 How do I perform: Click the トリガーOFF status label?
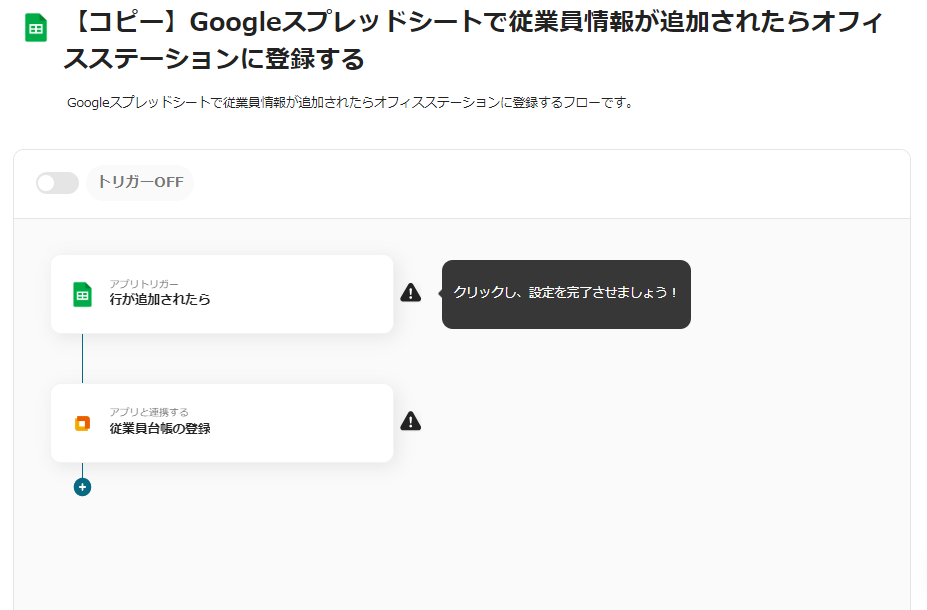click(140, 183)
